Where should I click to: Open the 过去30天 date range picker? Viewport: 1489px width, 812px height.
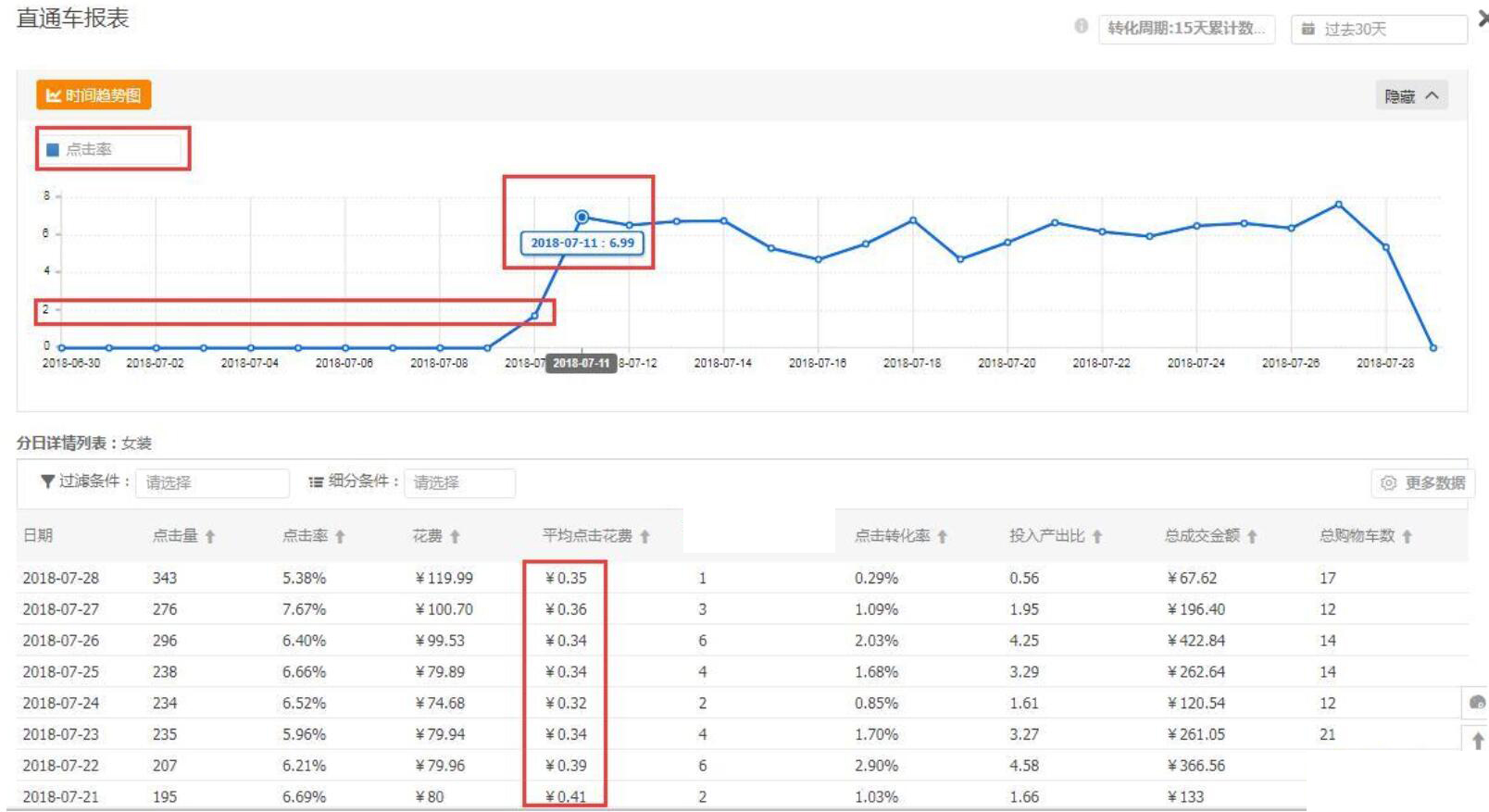coord(1379,29)
